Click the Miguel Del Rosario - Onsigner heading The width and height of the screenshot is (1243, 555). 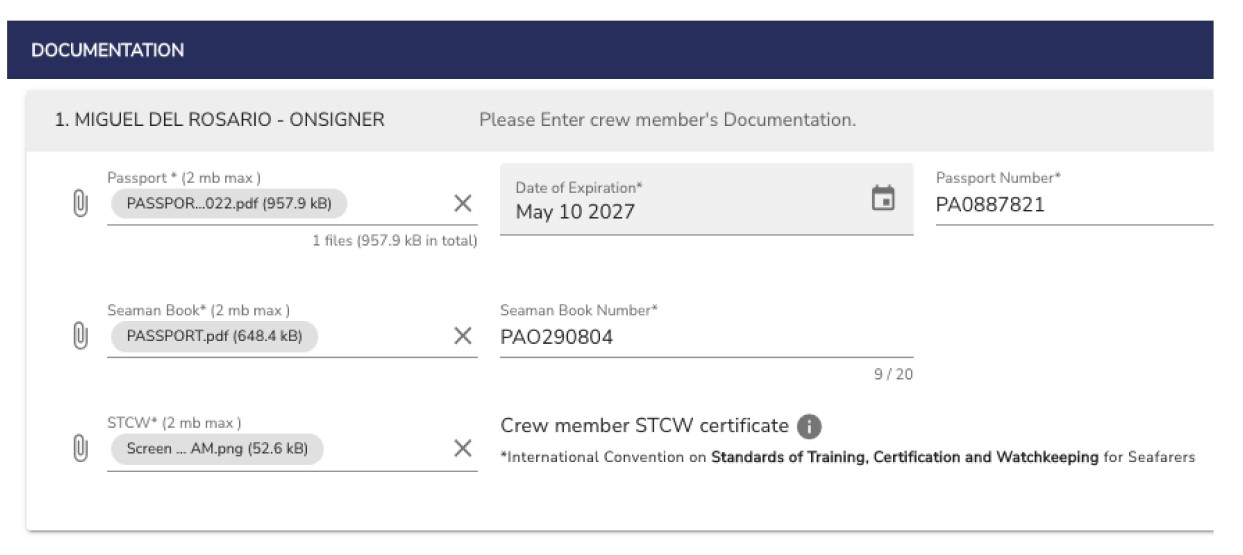[x=219, y=120]
